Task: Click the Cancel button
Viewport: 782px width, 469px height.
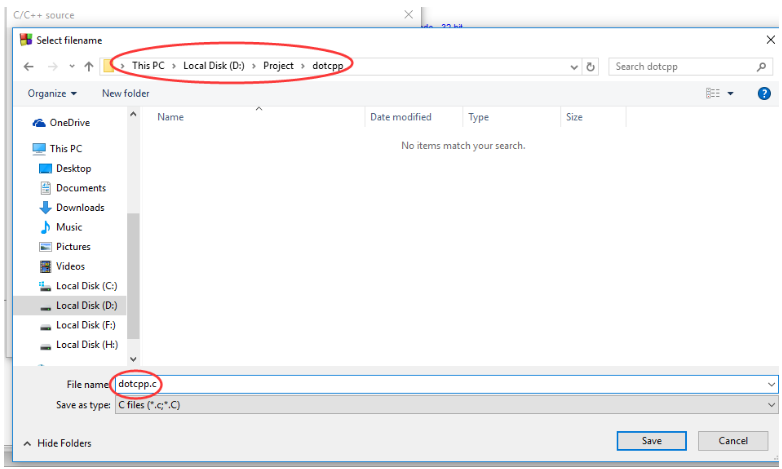Action: [733, 441]
